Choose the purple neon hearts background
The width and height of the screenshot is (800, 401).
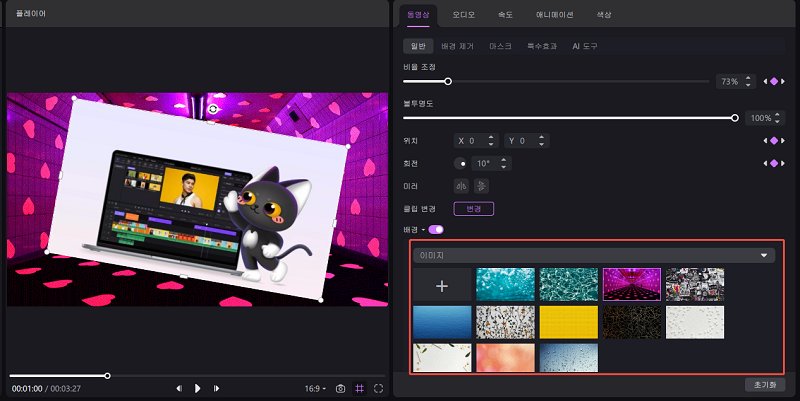[x=632, y=285]
